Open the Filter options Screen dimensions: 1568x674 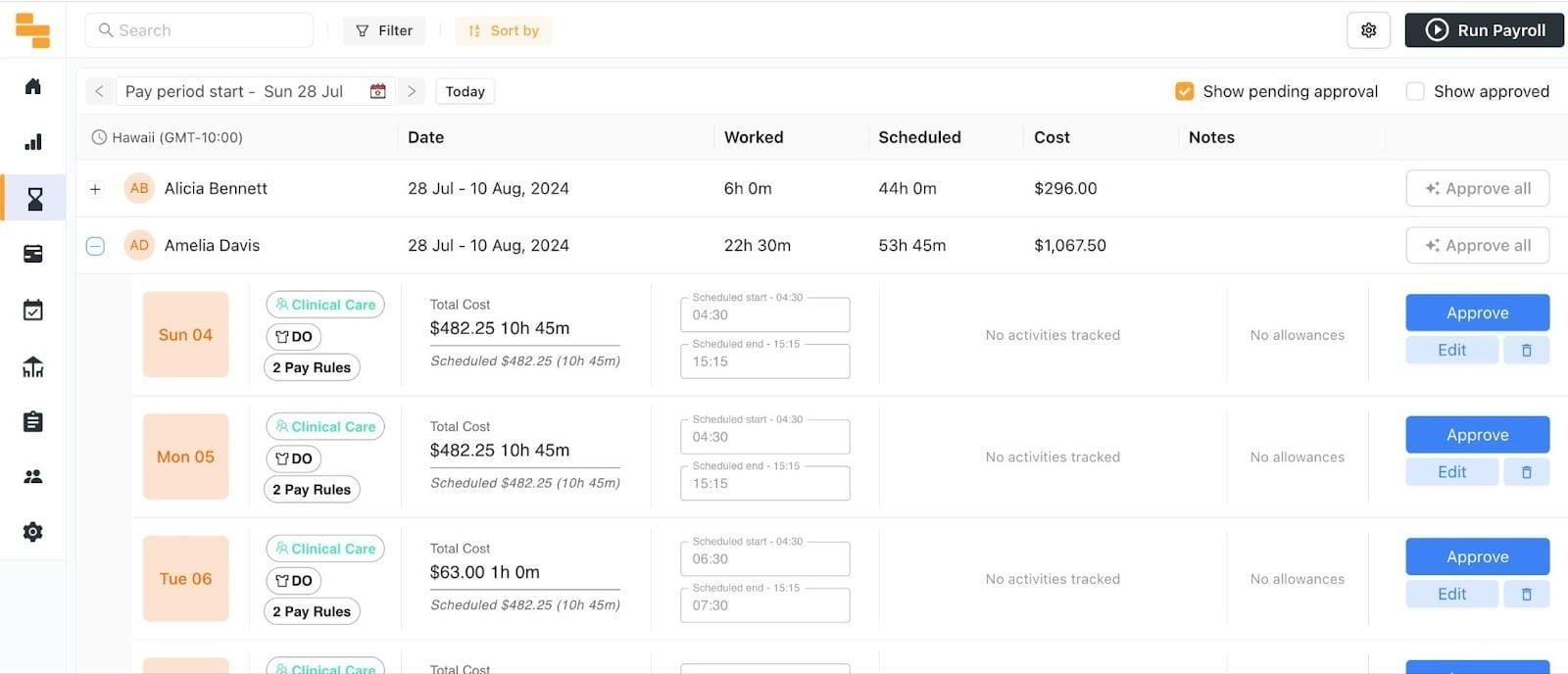tap(384, 30)
